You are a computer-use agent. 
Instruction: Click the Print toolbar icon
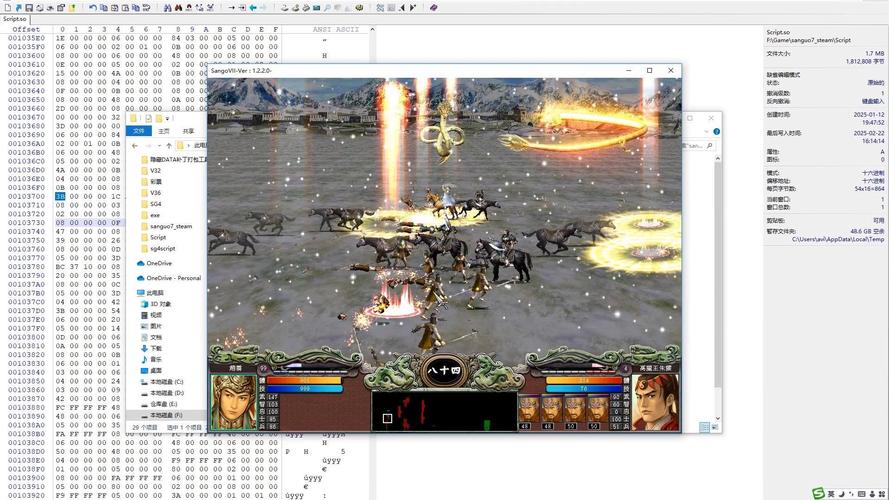tap(40, 8)
